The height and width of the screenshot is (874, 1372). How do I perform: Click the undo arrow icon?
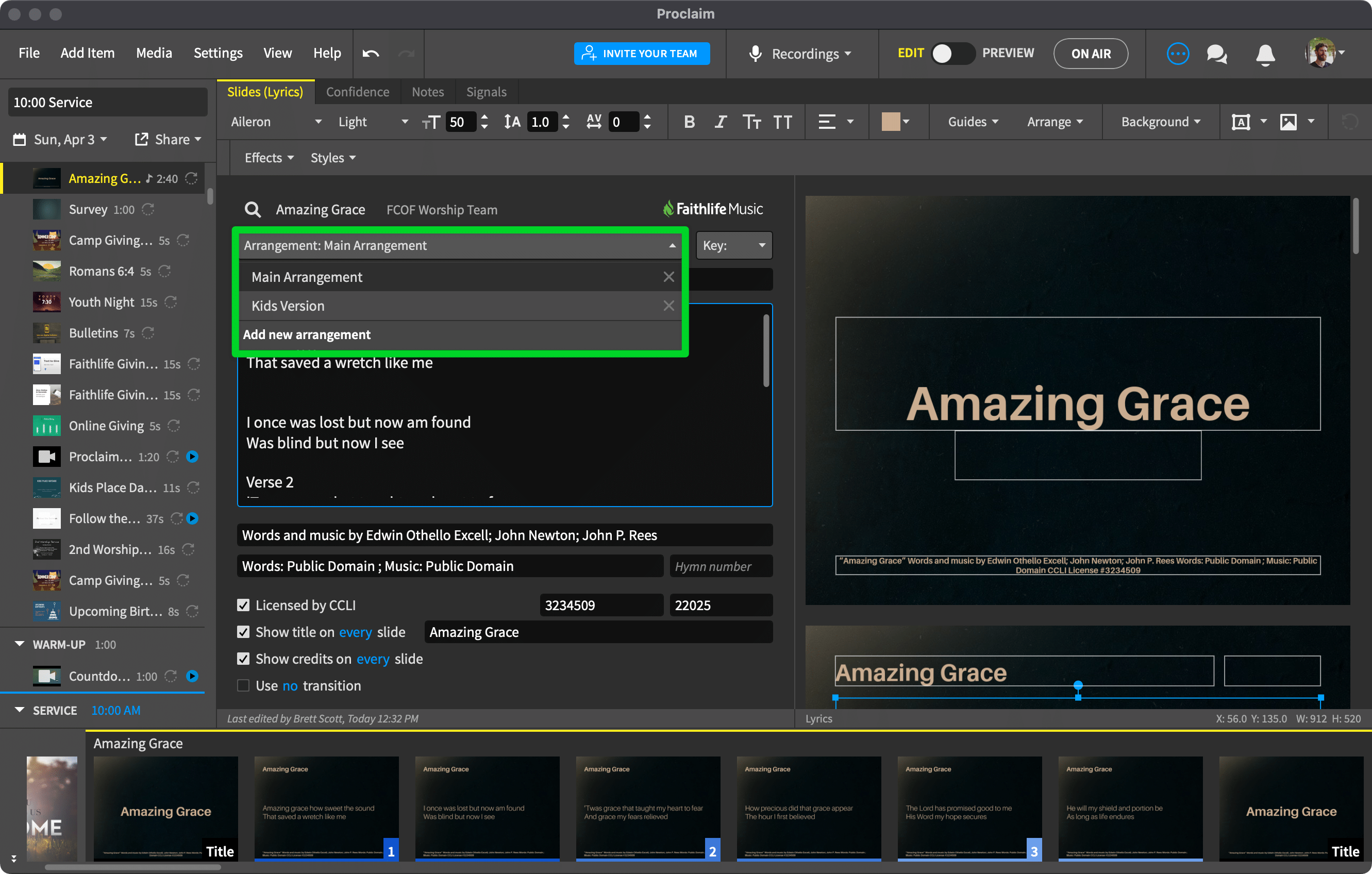[x=371, y=54]
